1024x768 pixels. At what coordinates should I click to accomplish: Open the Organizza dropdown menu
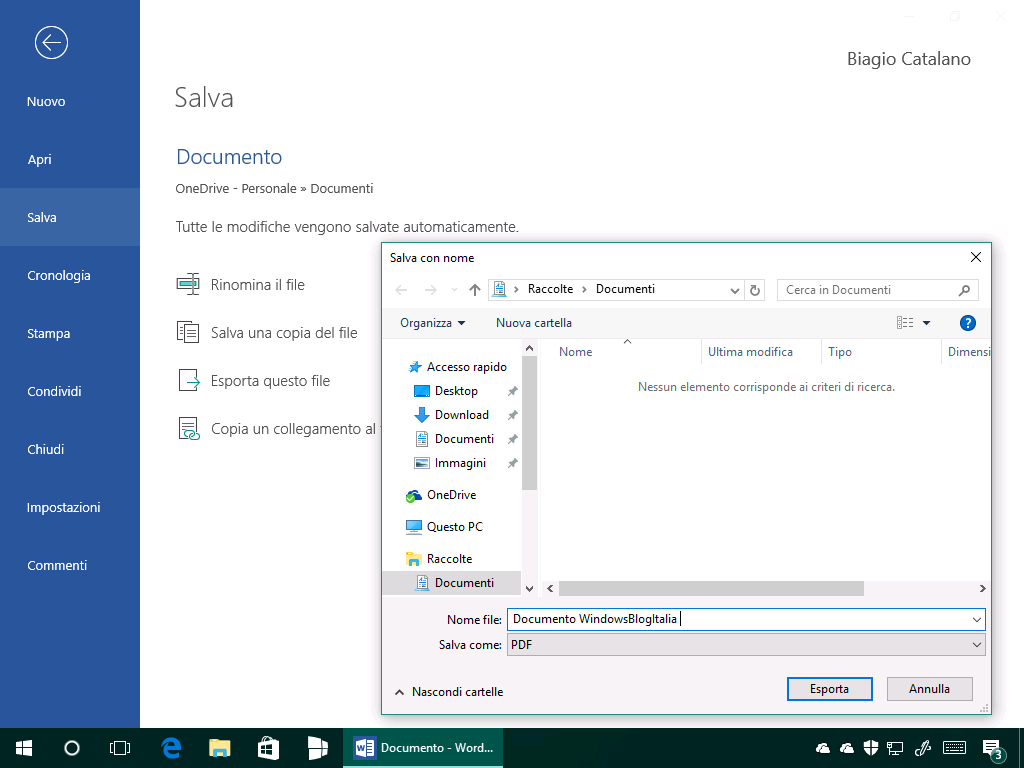[x=432, y=323]
